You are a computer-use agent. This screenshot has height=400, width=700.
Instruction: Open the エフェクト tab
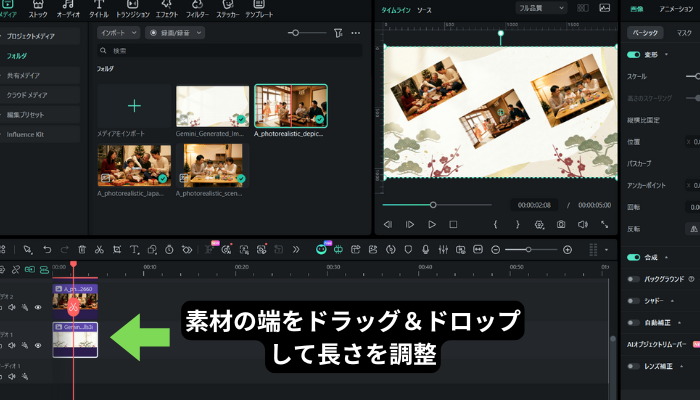pyautogui.click(x=167, y=9)
